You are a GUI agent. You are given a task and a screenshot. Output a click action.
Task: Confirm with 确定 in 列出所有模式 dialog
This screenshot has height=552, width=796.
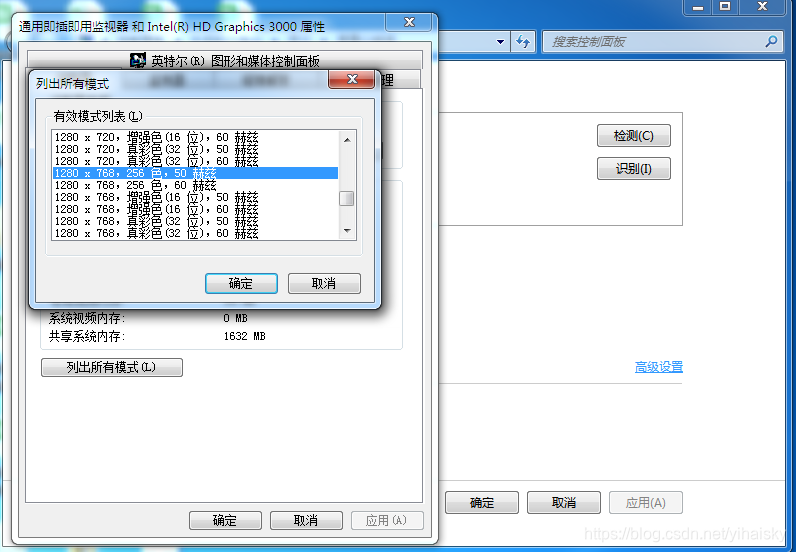coord(241,283)
